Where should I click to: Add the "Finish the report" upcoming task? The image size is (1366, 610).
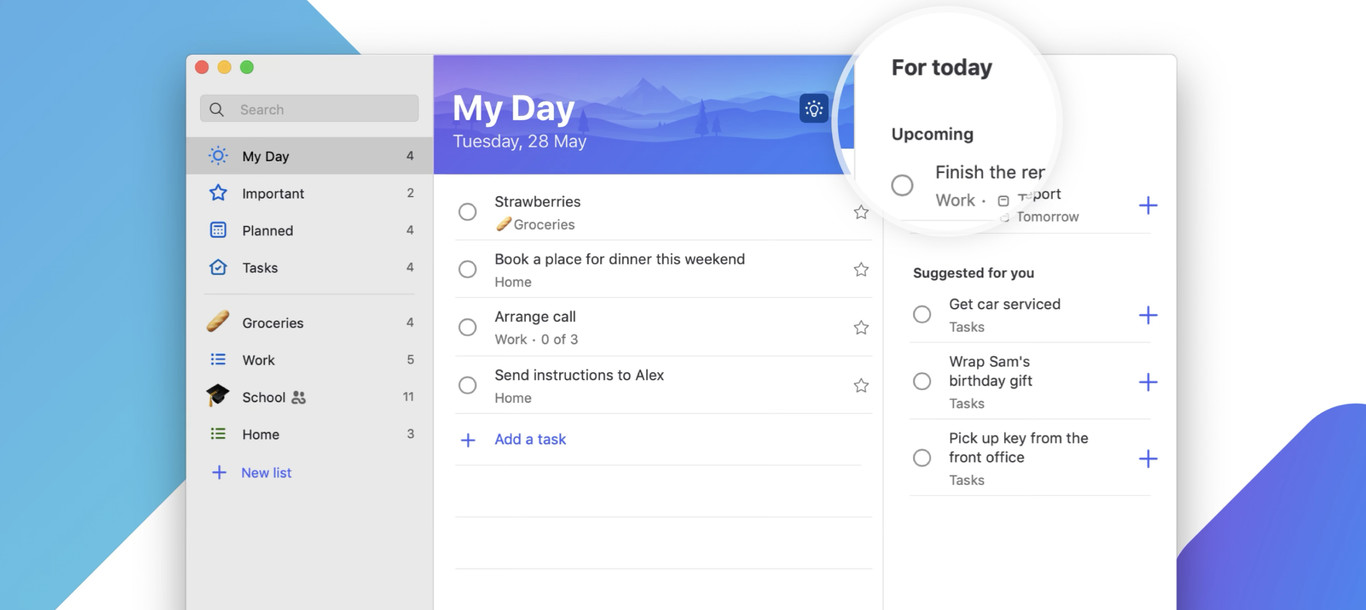1148,205
